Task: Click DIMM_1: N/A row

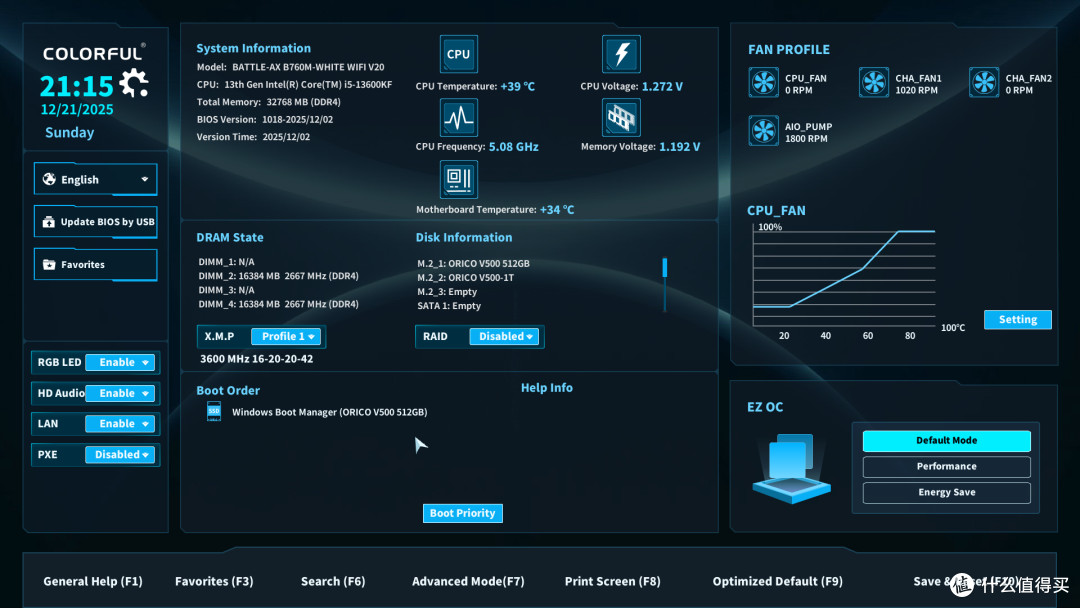Action: point(227,262)
